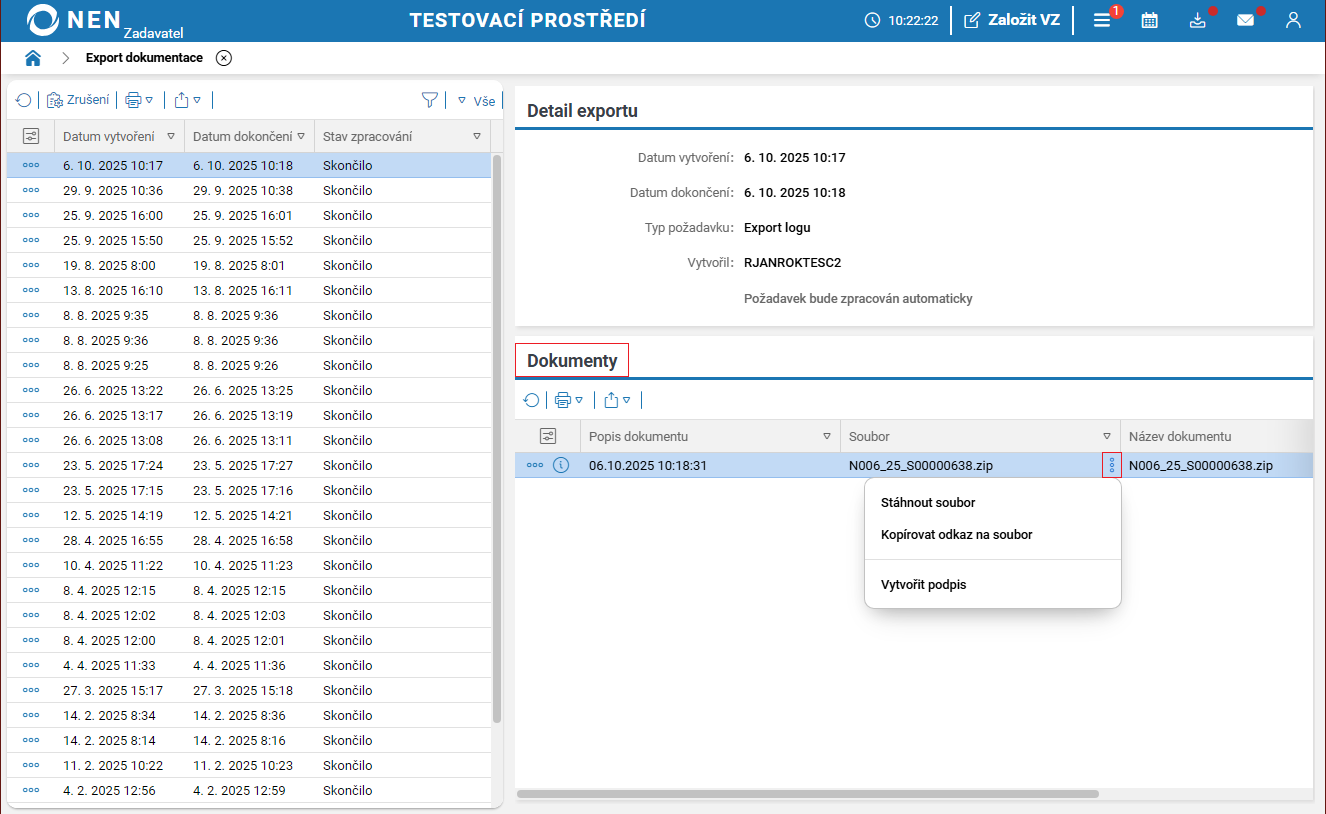Image resolution: width=1326 pixels, height=814 pixels.
Task: Open the mail envelope notifications
Action: [1245, 20]
